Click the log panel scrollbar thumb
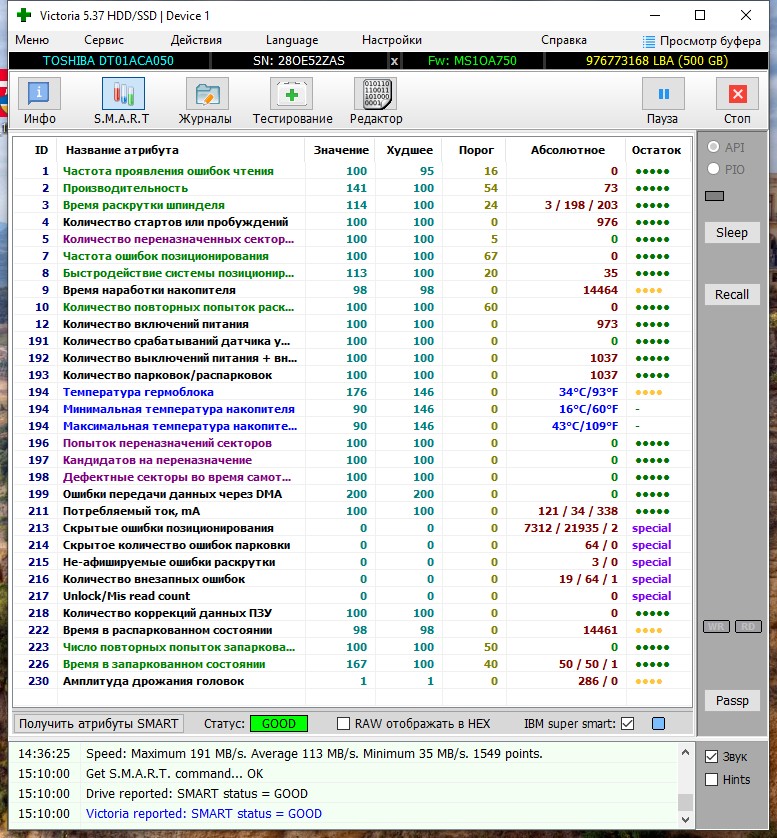777x838 pixels. [x=685, y=802]
